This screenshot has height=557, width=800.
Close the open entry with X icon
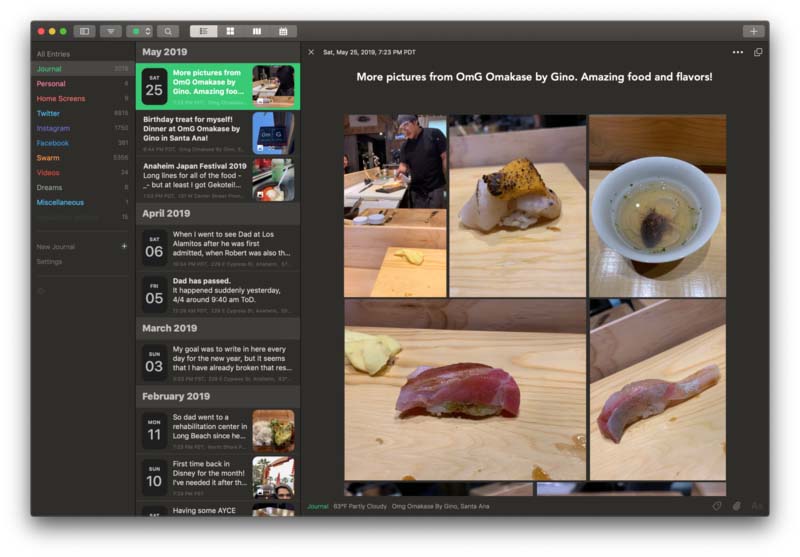click(x=311, y=52)
